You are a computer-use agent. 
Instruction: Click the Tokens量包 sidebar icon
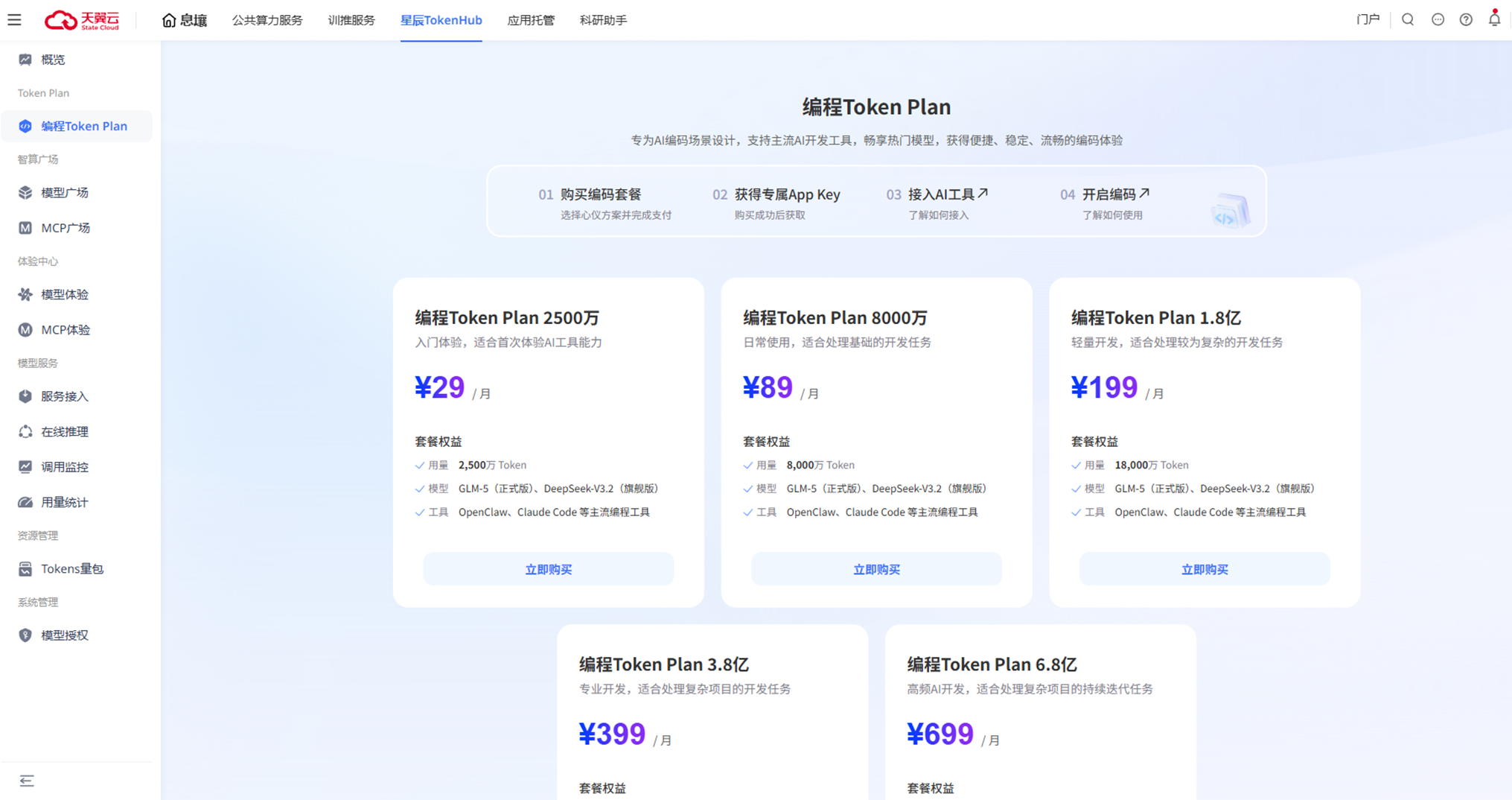click(x=25, y=569)
